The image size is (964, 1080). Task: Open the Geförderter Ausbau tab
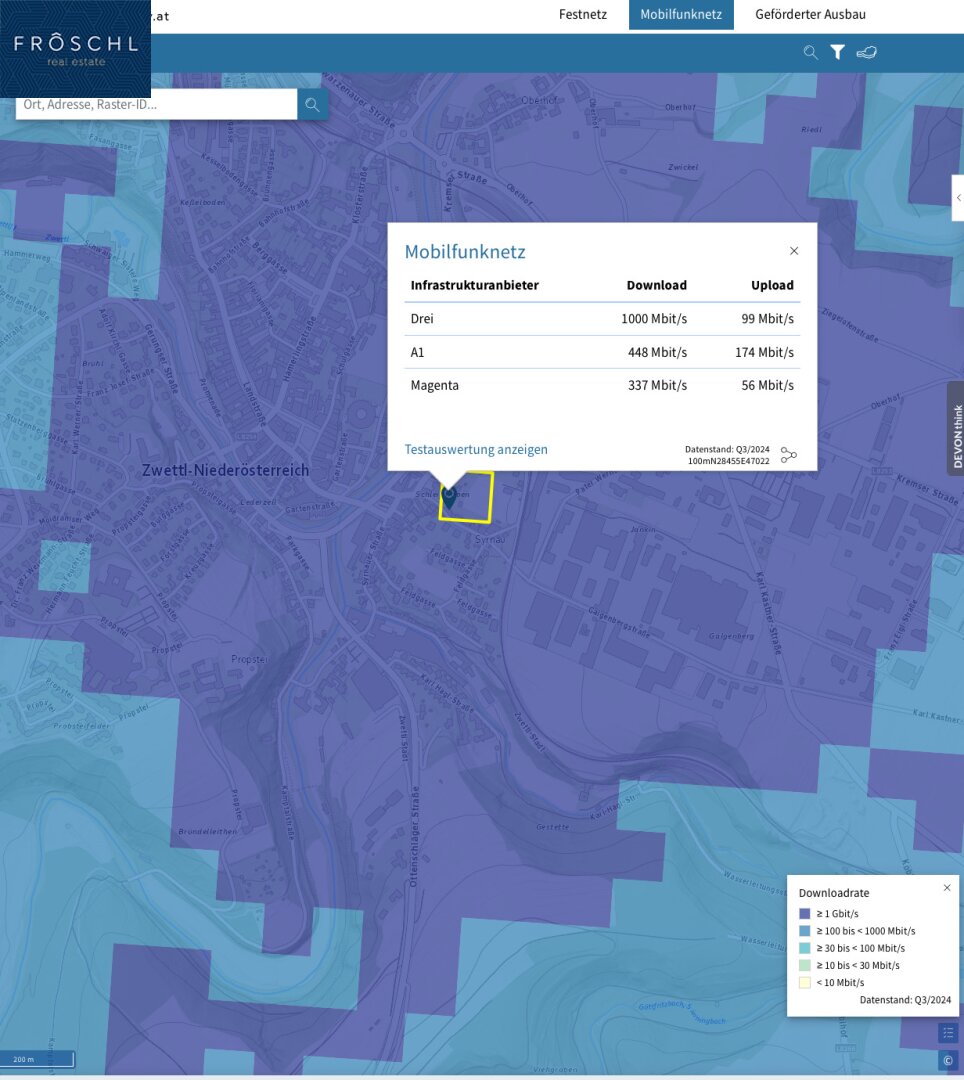[810, 15]
